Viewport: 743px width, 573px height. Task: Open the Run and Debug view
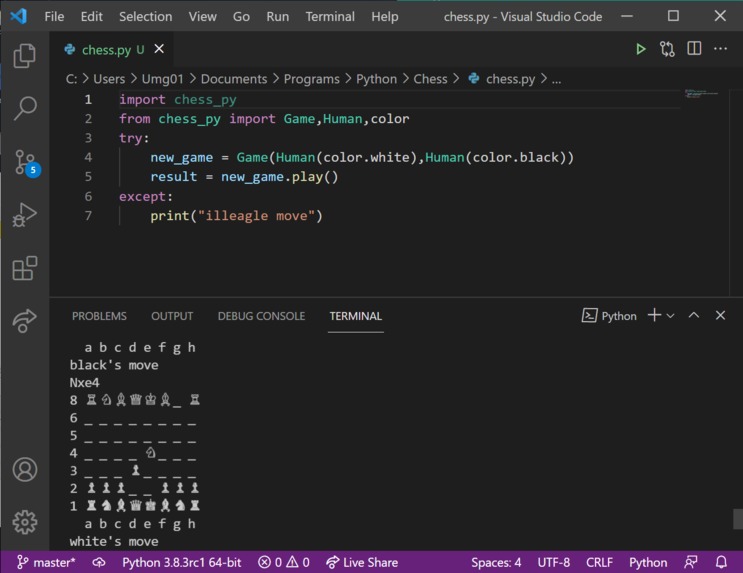[25, 215]
